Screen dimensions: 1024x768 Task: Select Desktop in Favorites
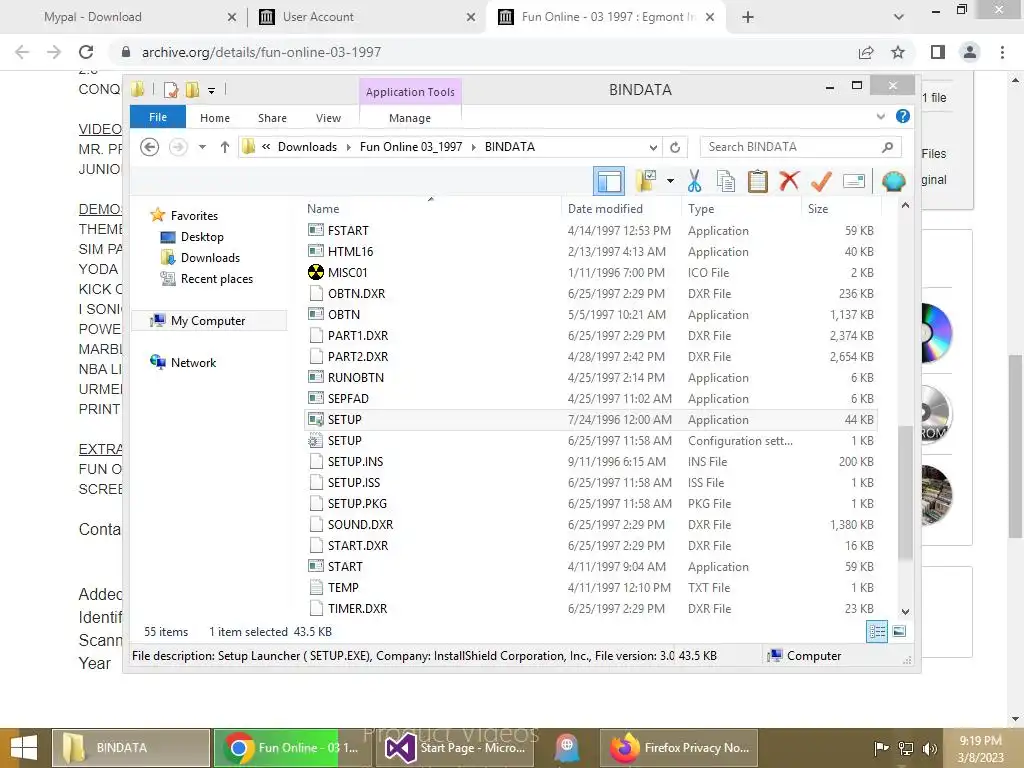[x=202, y=237]
